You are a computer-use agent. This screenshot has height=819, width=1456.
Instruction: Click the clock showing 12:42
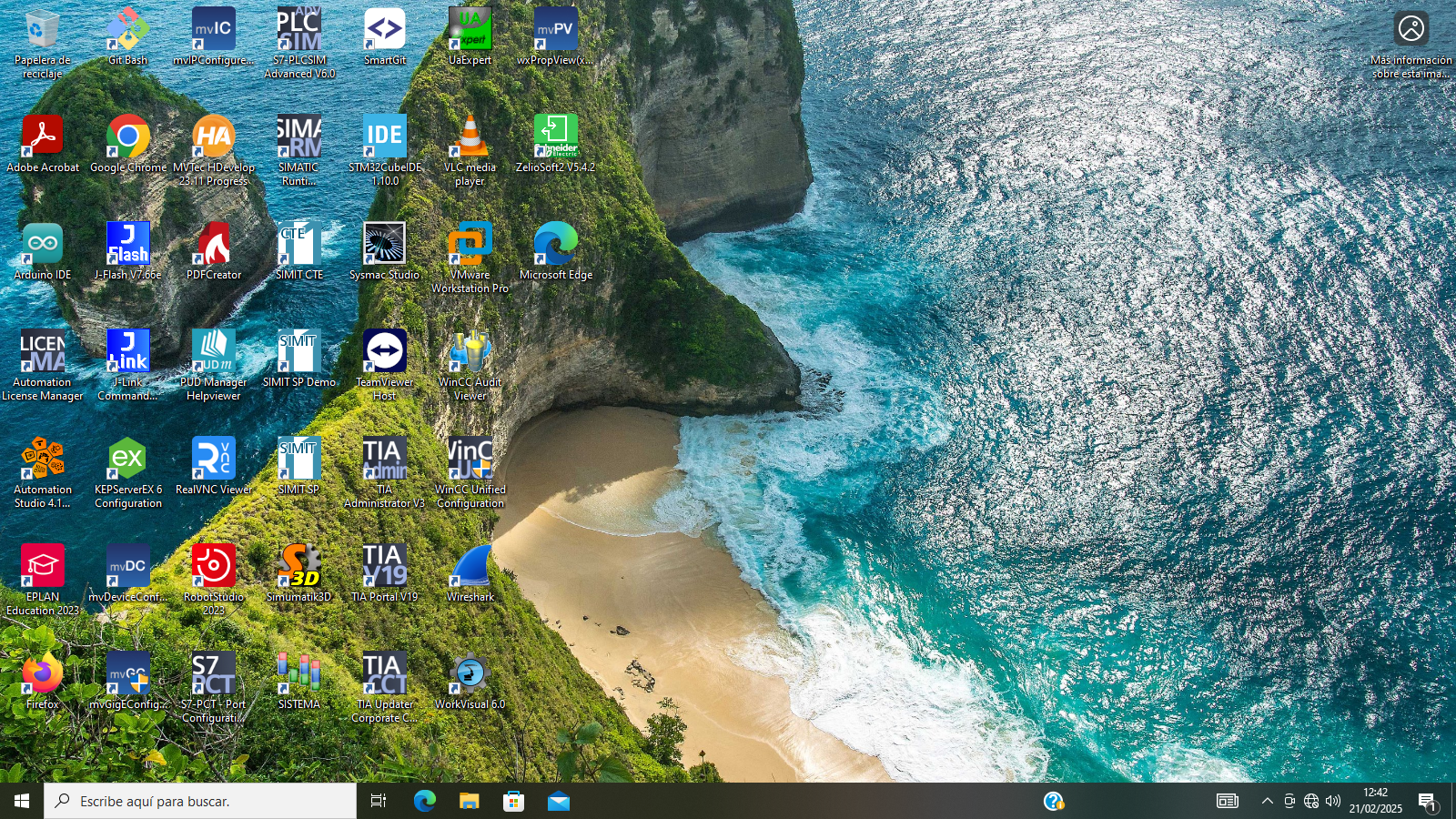point(1375,801)
